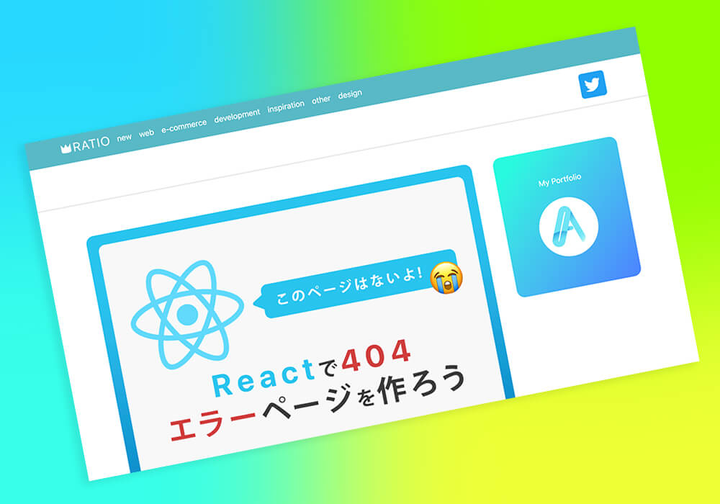720x504 pixels.
Task: Click the circular A portfolio logo
Action: (x=568, y=226)
